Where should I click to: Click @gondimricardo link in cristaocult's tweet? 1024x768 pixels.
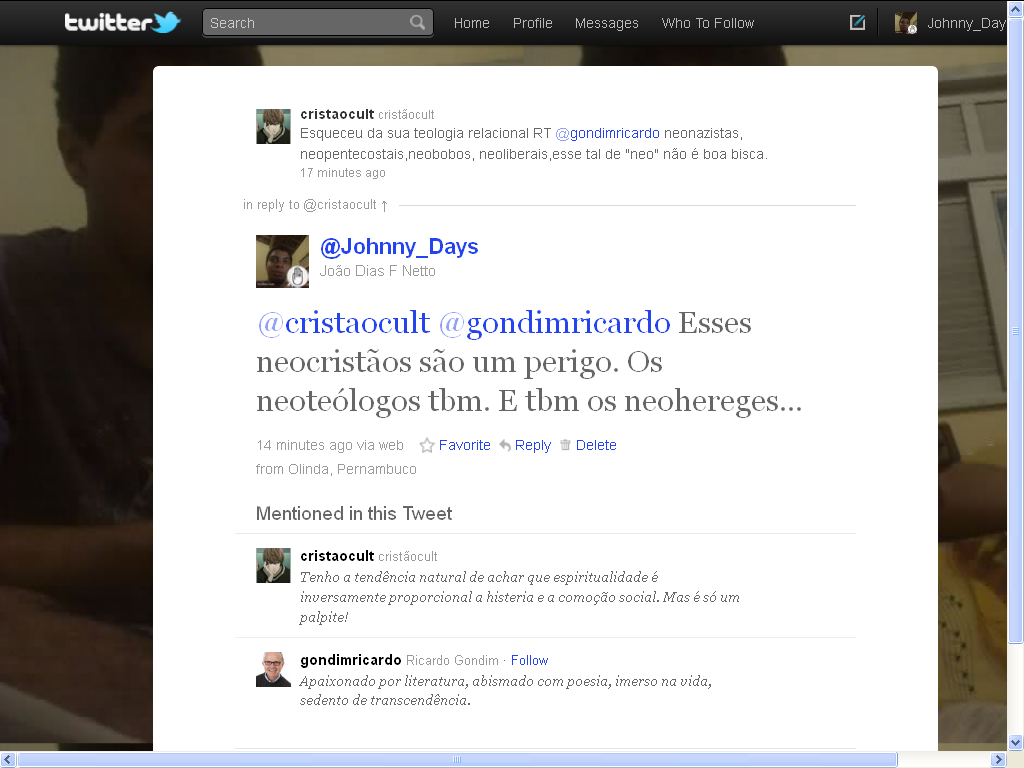607,133
